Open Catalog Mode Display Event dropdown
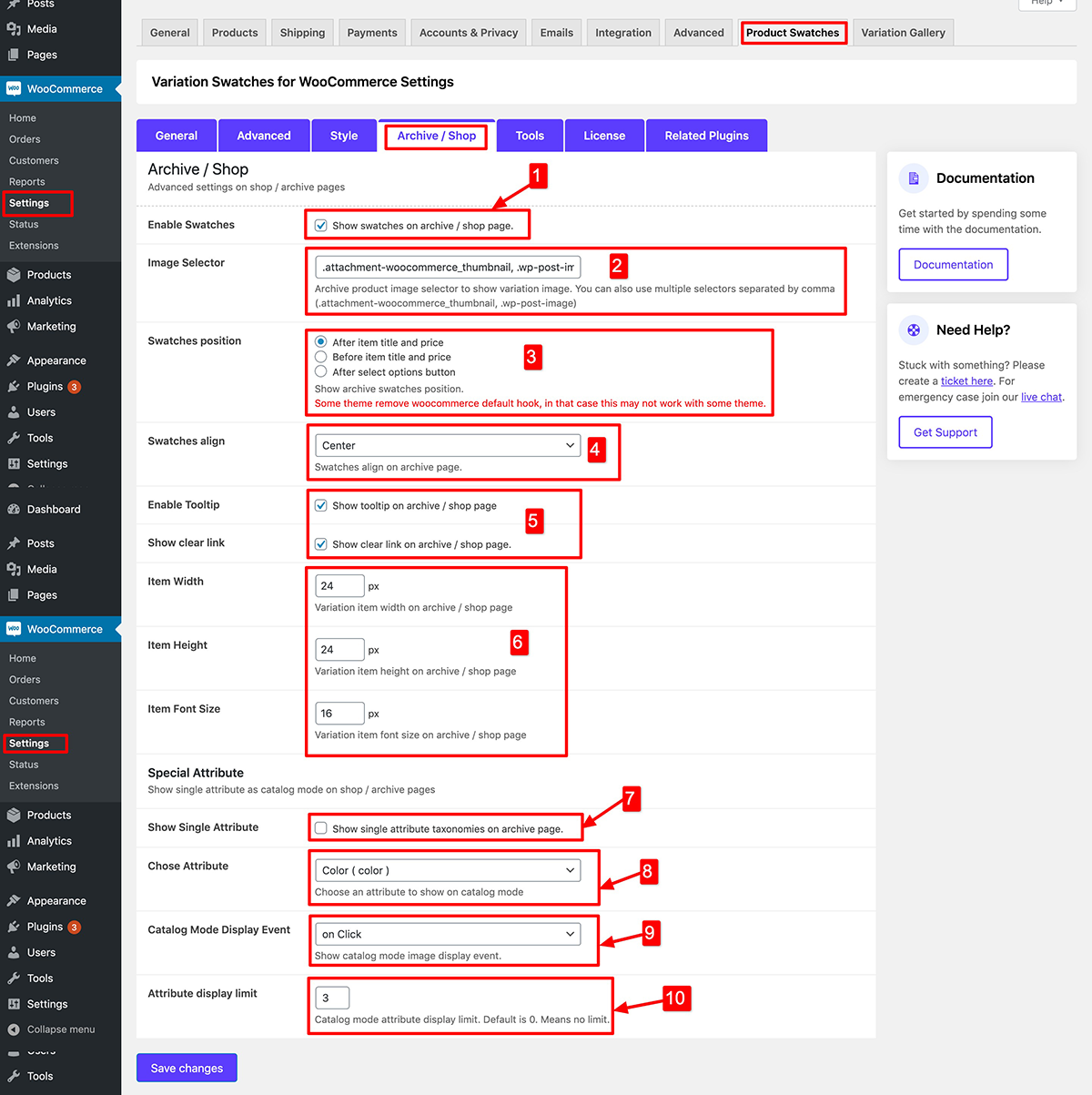Screen dimensions: 1092x1095 pos(448,934)
